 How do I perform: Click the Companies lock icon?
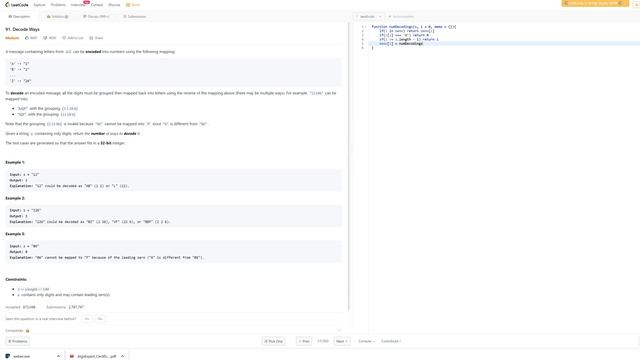27,331
